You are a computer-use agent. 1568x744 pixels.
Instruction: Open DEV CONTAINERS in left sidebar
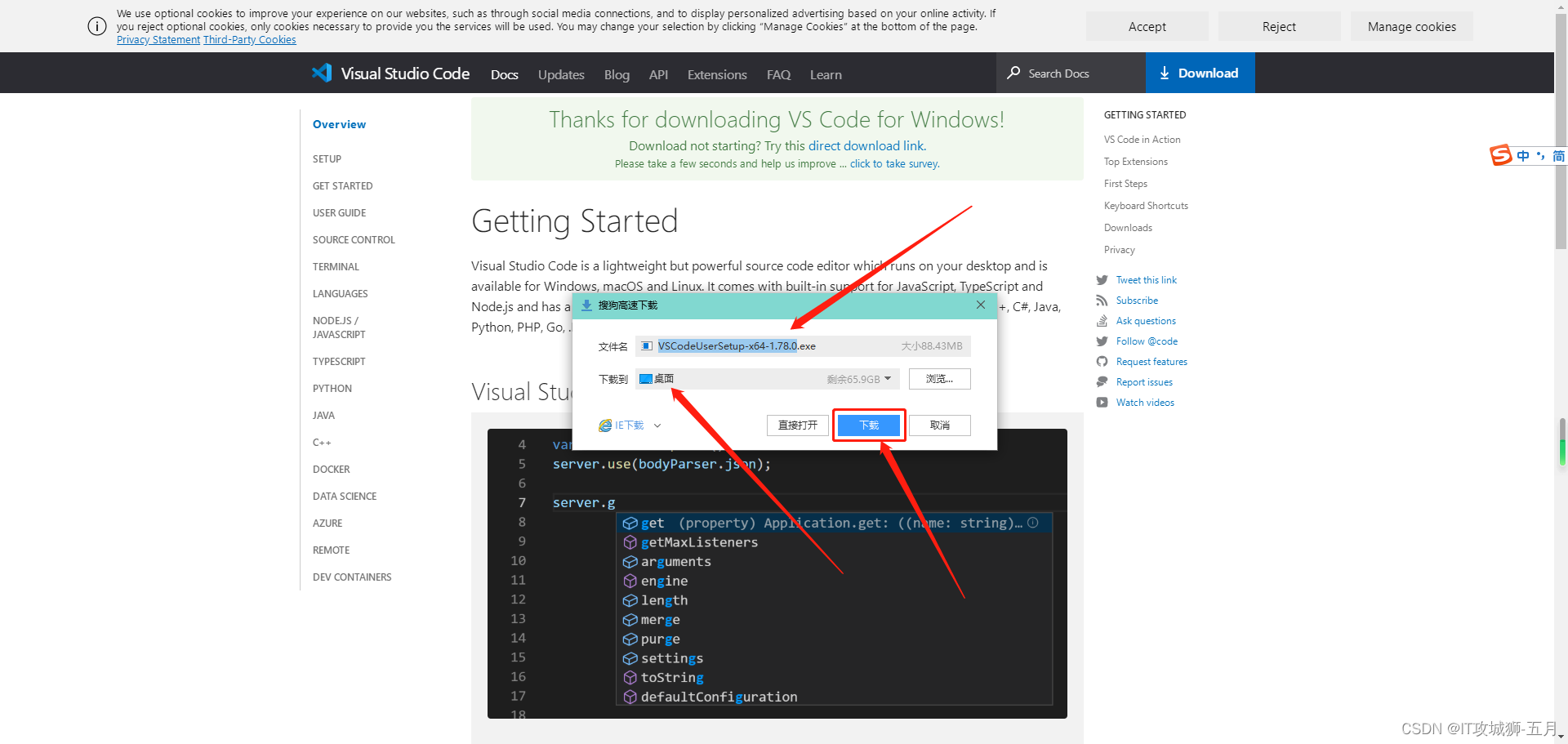[352, 577]
